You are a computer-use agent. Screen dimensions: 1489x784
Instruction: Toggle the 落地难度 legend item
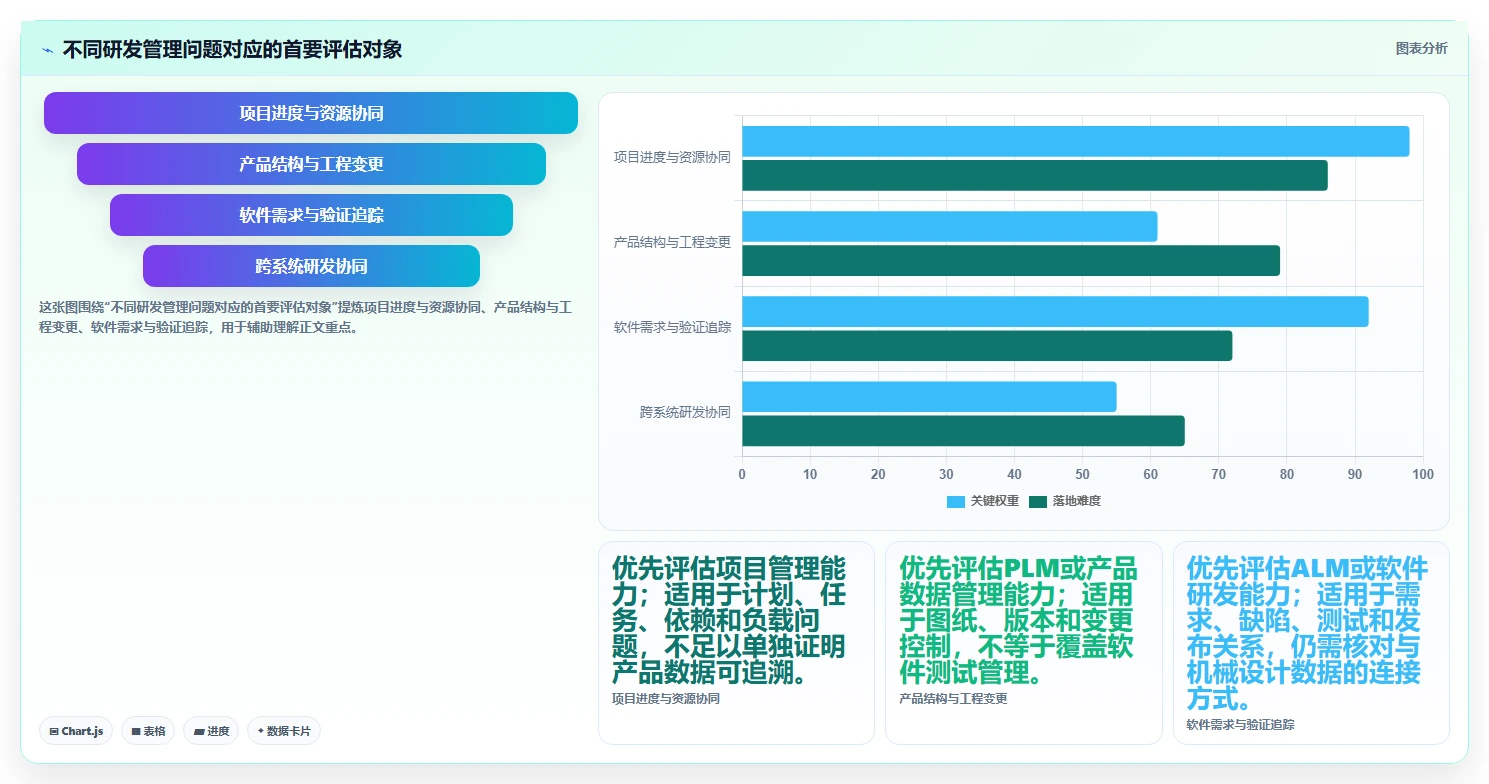[x=1065, y=501]
